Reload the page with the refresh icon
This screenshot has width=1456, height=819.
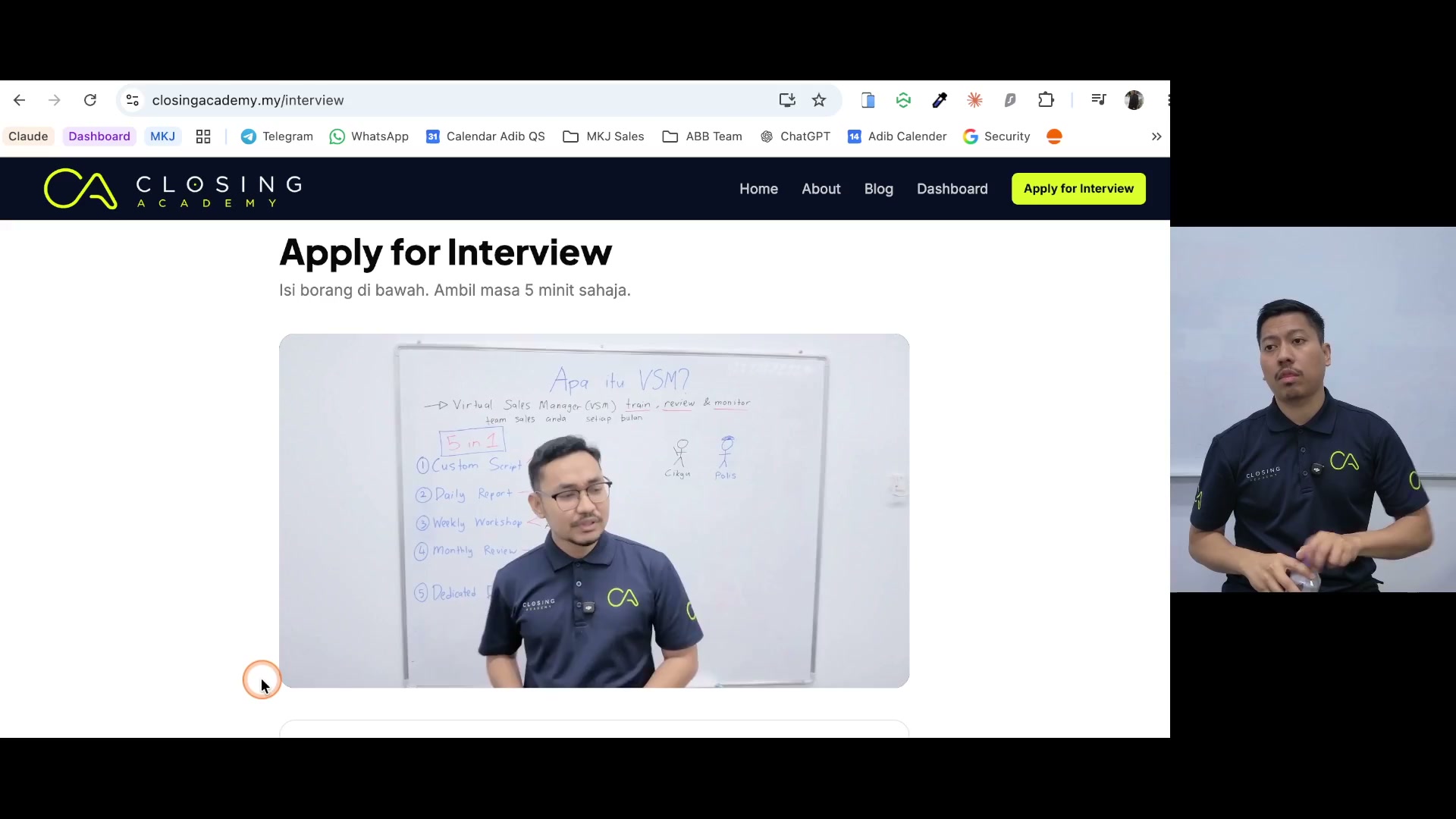pos(90,100)
